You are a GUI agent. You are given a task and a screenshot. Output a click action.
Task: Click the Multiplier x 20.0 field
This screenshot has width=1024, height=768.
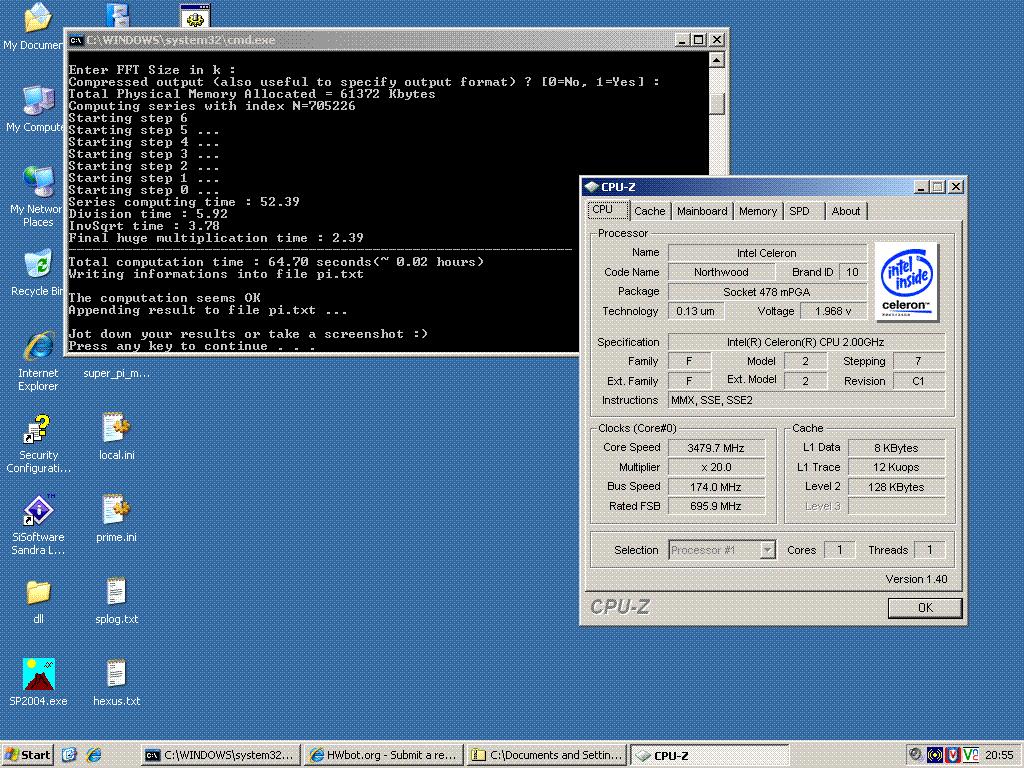[x=716, y=468]
